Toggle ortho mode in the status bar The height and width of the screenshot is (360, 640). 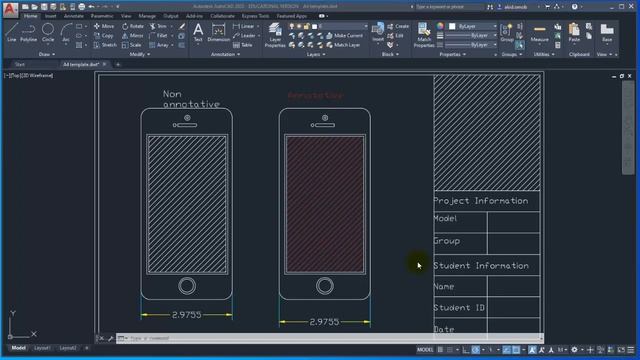pyautogui.click(x=466, y=350)
